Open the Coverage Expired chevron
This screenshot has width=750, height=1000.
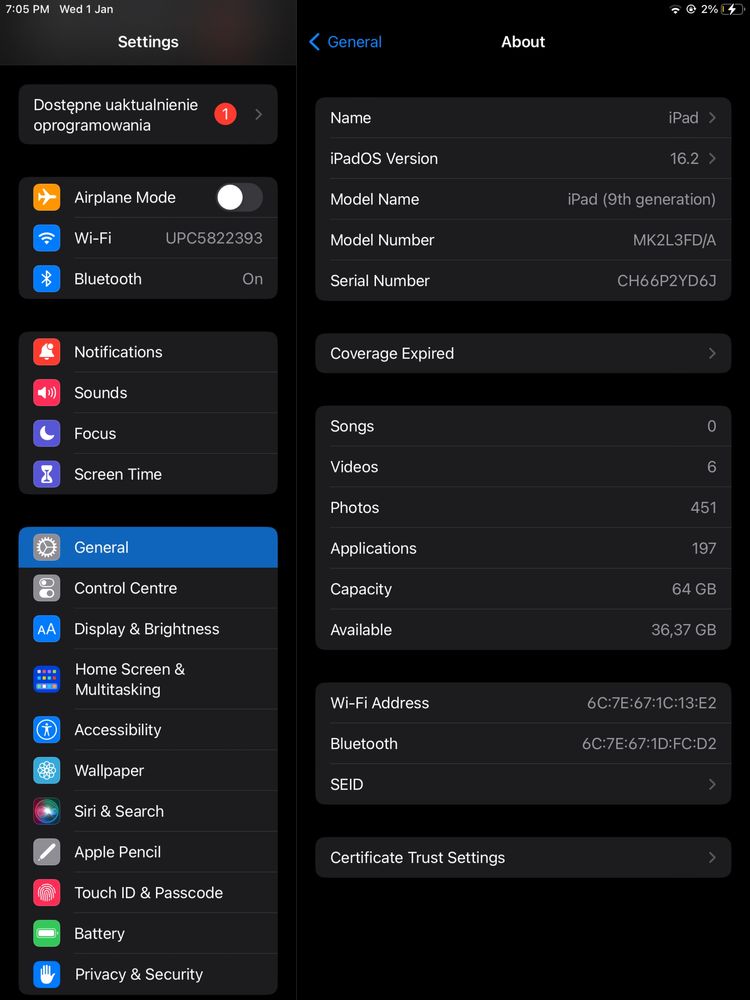(712, 353)
